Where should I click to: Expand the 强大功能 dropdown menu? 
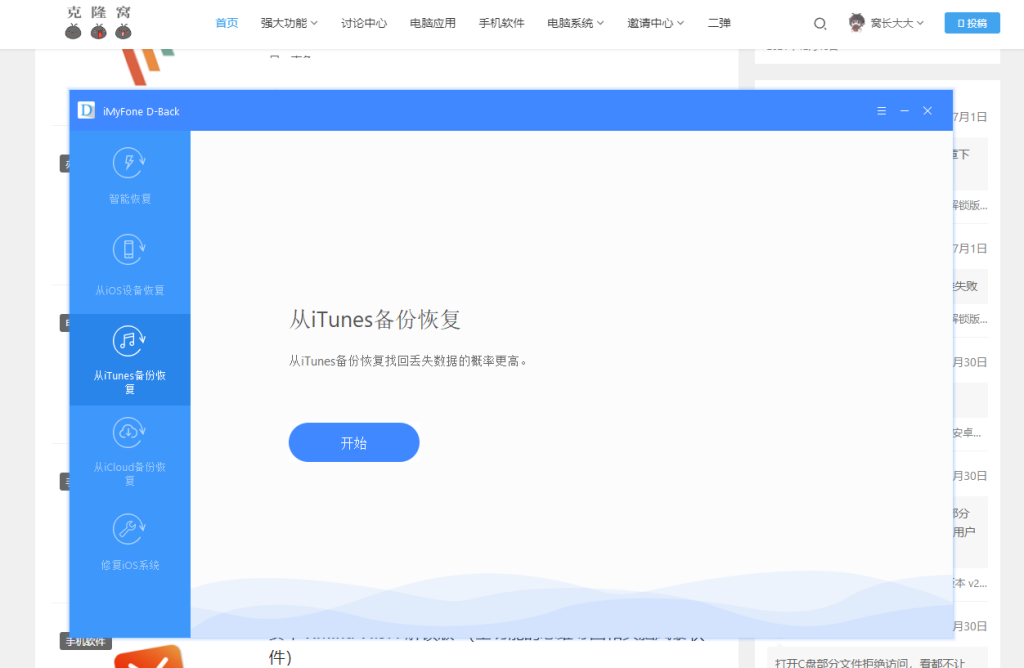tap(289, 23)
